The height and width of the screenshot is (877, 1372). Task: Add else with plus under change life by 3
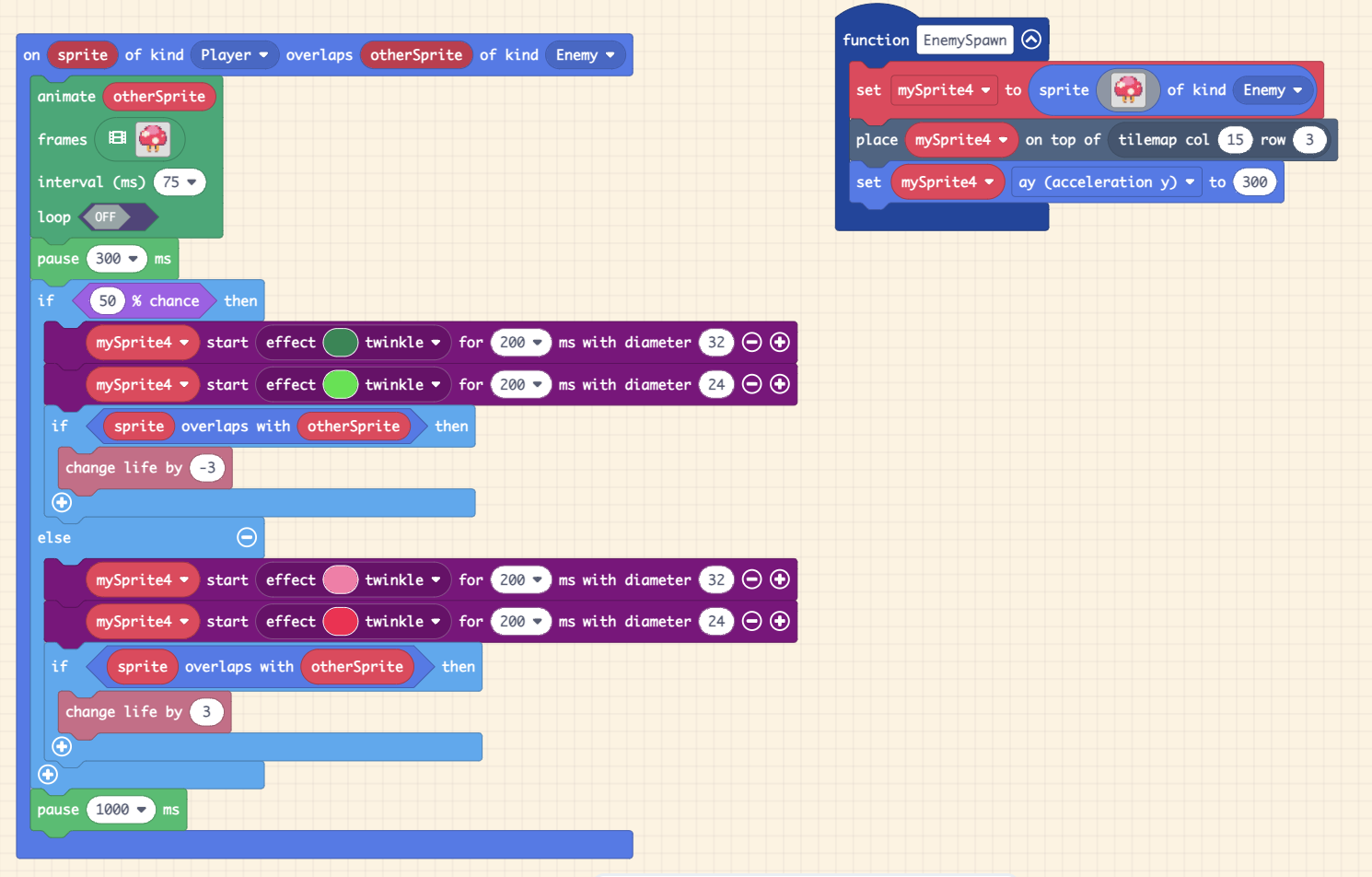point(62,746)
